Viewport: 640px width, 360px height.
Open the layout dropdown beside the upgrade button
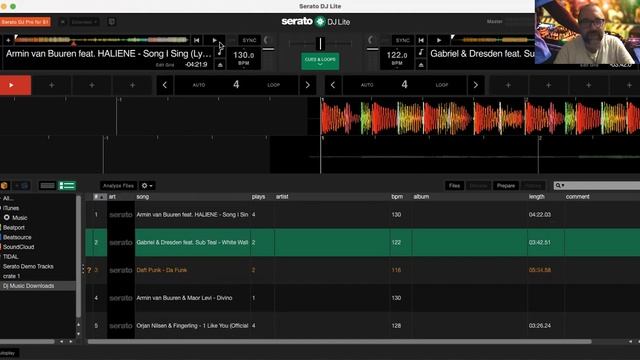coord(84,22)
